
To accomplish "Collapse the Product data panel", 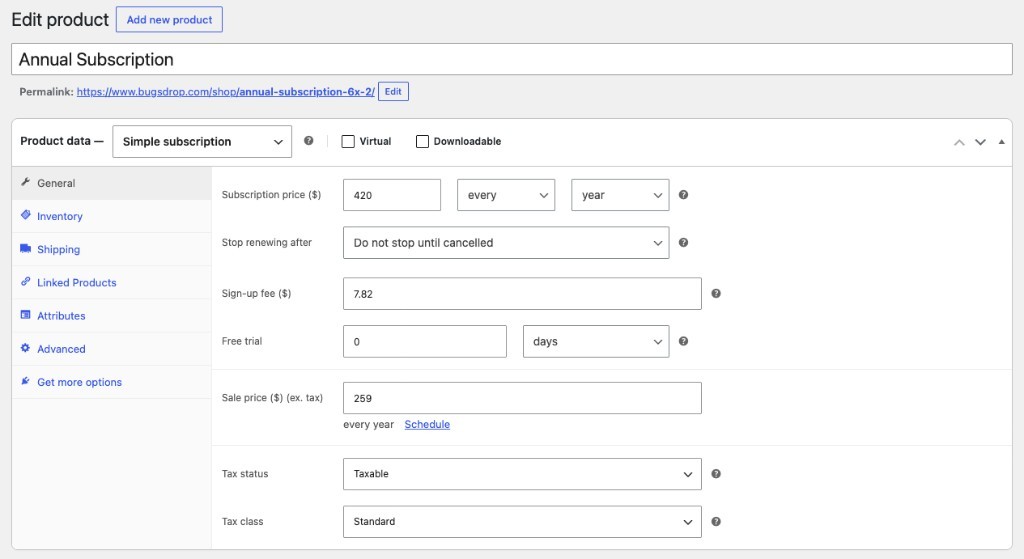I will pyautogui.click(x=1001, y=142).
